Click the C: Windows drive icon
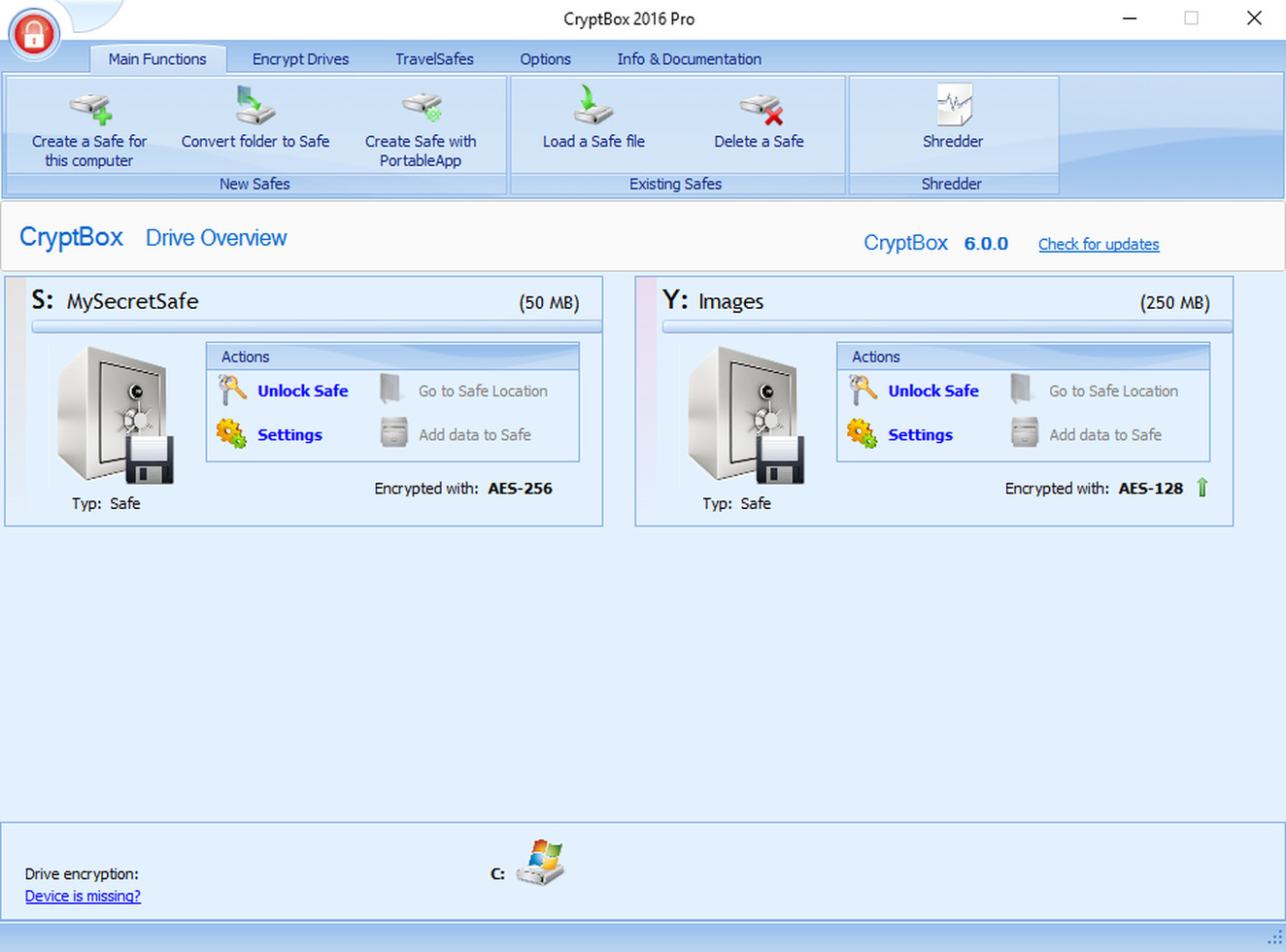The image size is (1286, 952). tap(540, 862)
